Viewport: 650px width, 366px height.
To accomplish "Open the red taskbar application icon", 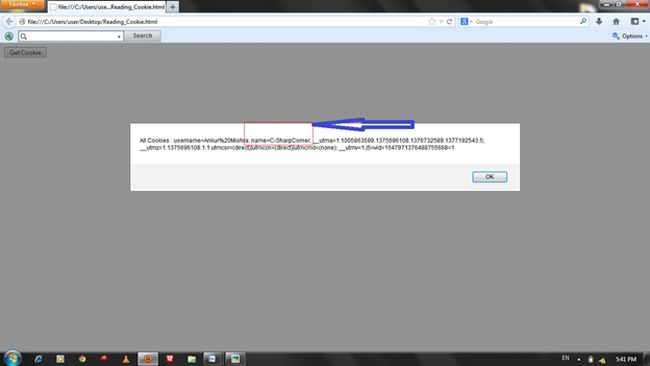I will (x=104, y=359).
